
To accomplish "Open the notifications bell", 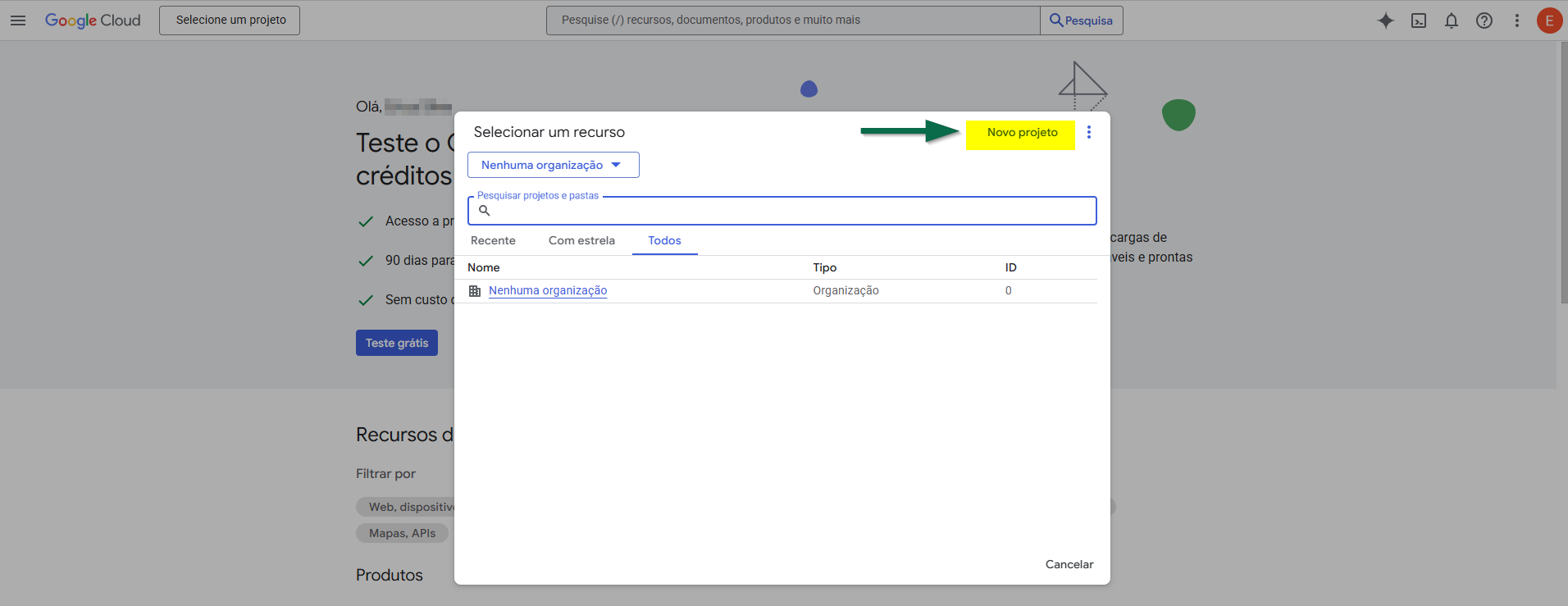I will coord(1451,21).
